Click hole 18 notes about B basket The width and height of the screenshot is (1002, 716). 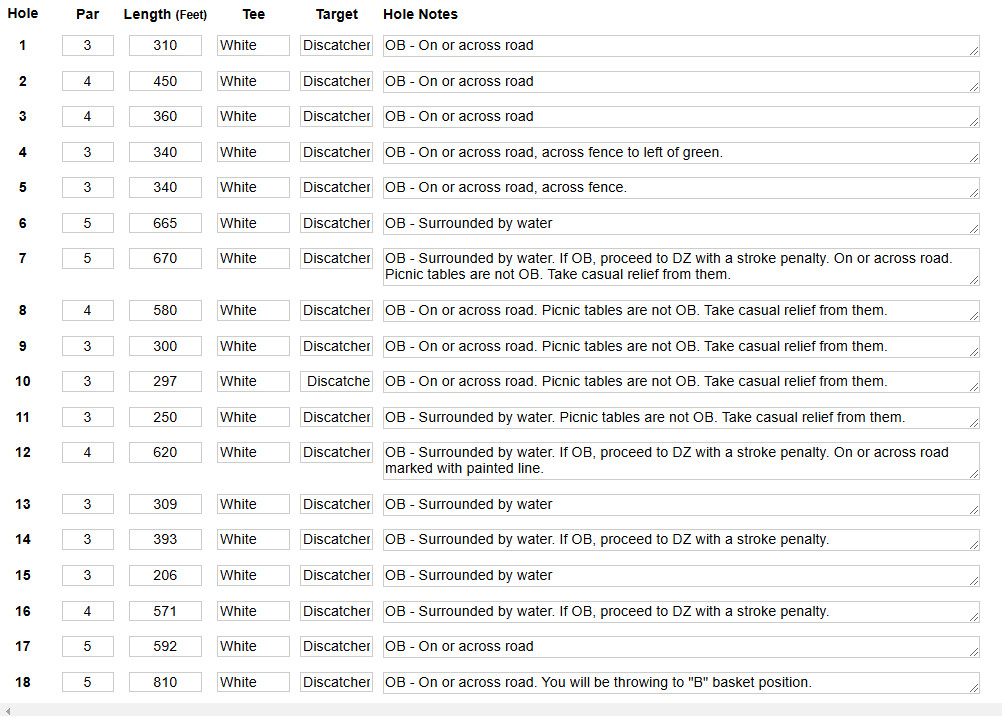click(x=681, y=683)
